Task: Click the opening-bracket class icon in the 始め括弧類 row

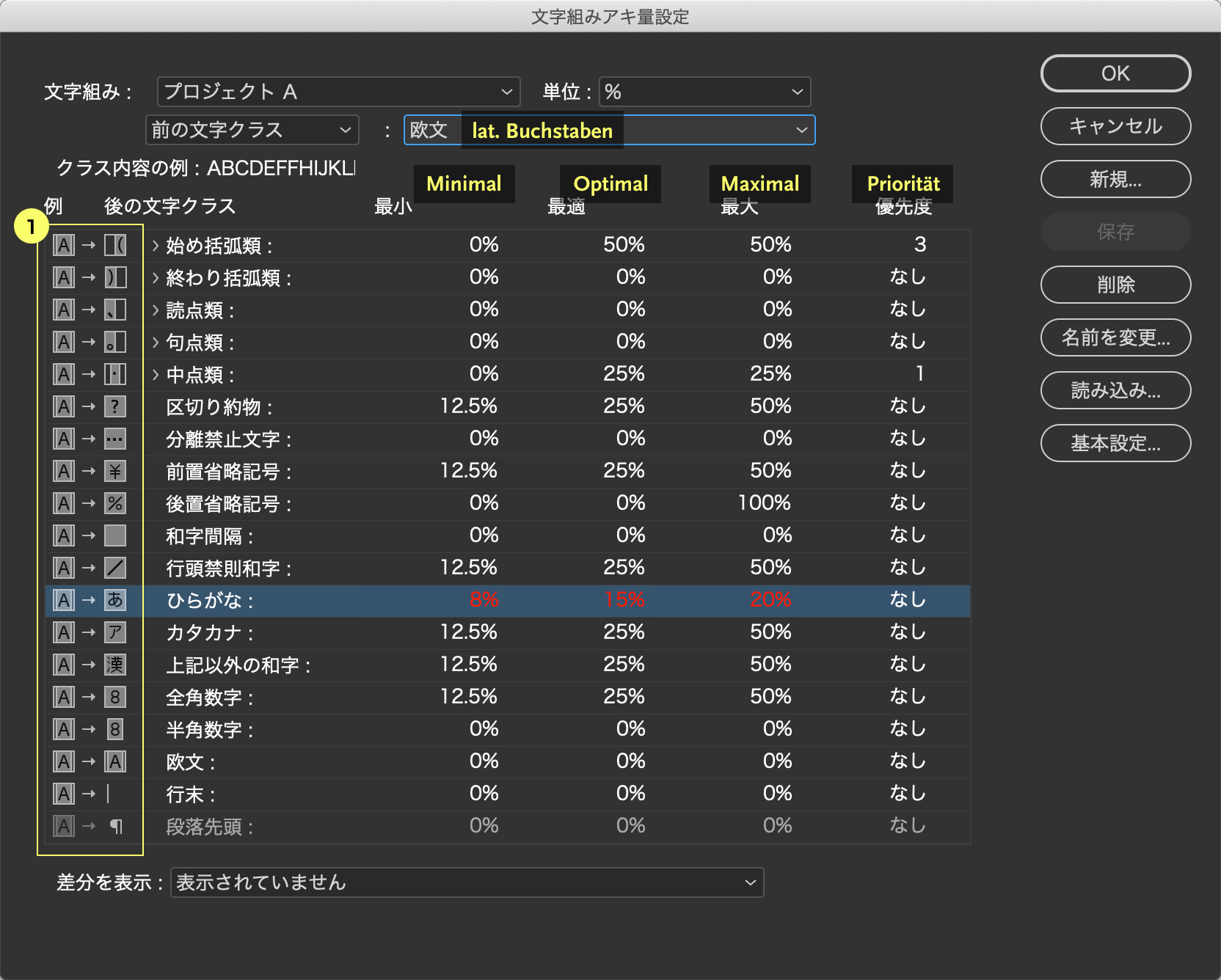Action: [x=115, y=245]
